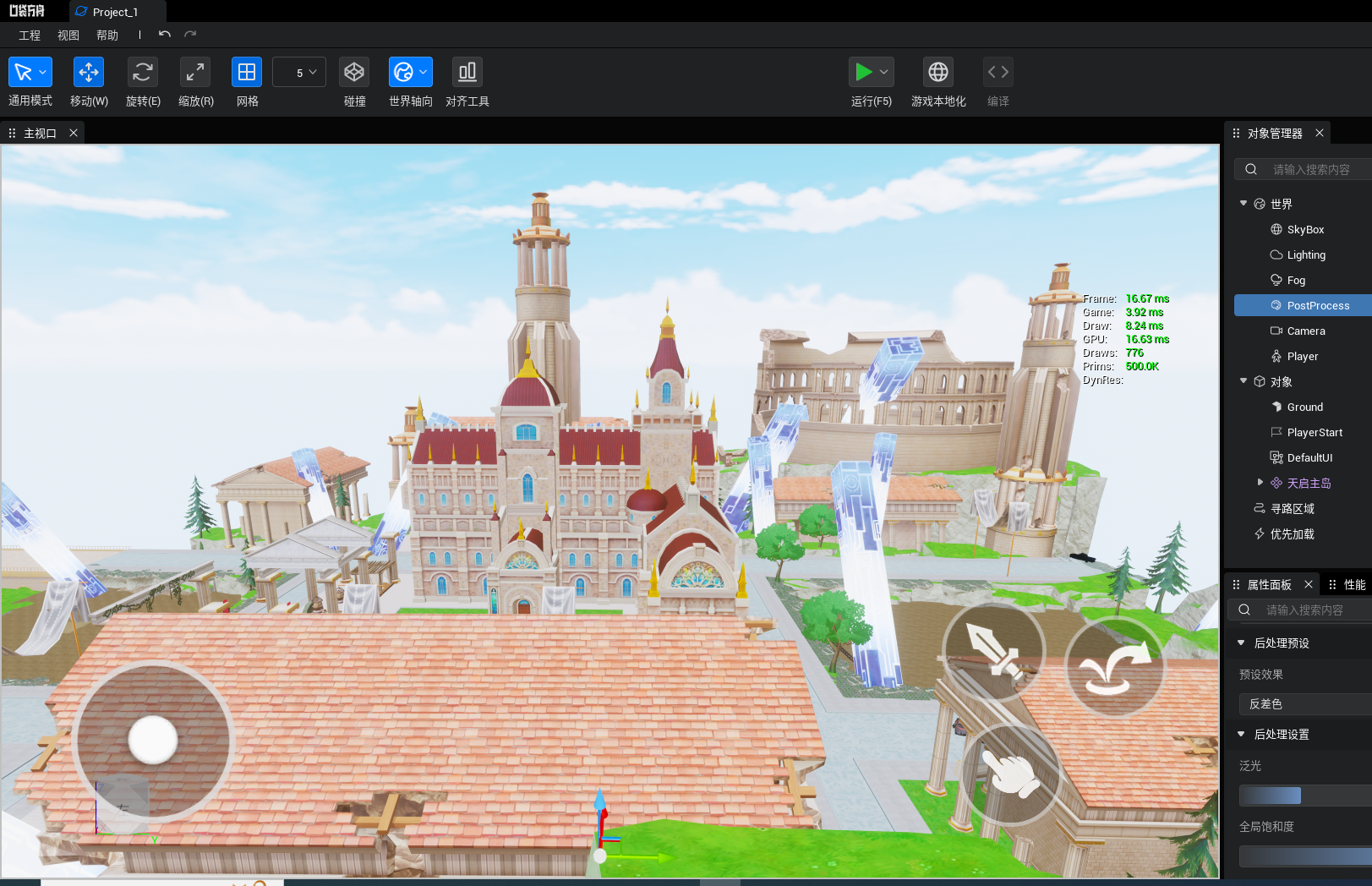The height and width of the screenshot is (886, 1372).
Task: Open the 视图 menu
Action: (68, 36)
